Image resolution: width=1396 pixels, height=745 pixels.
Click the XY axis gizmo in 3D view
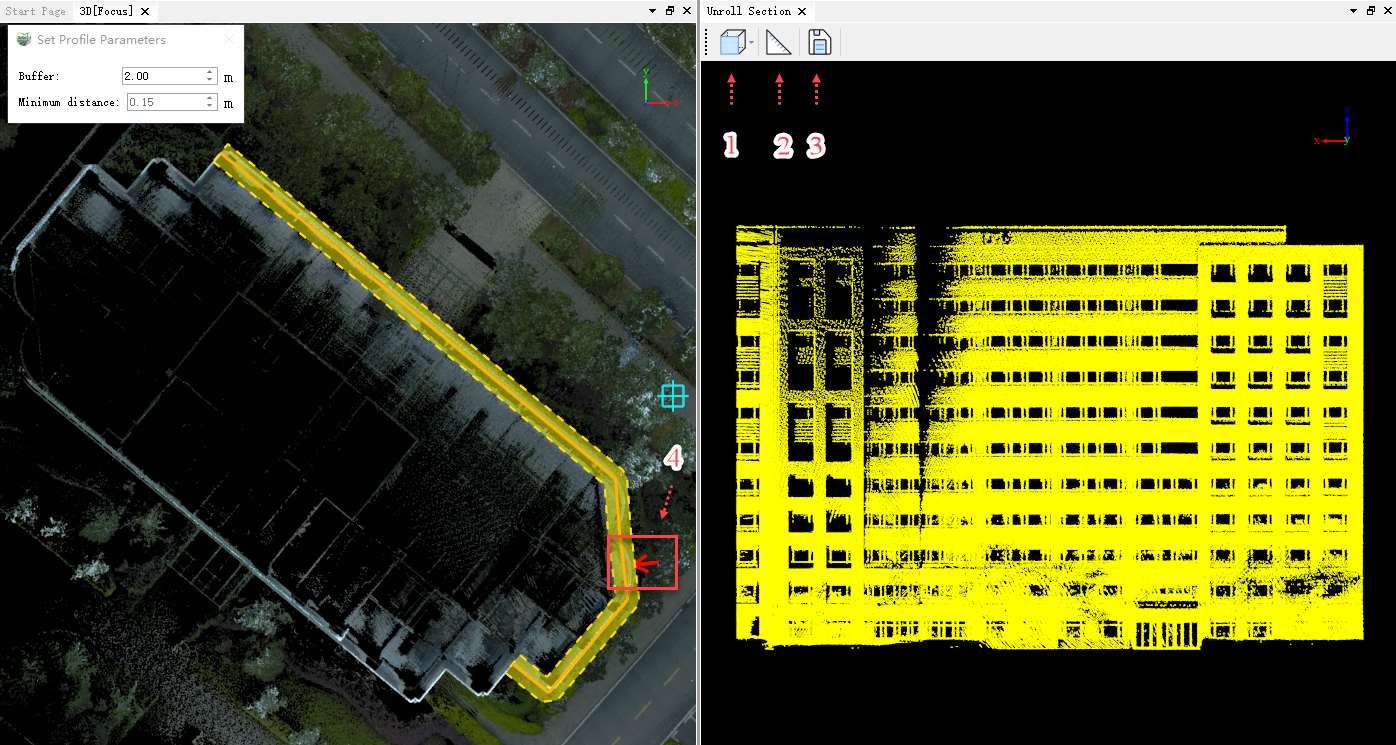[x=660, y=88]
